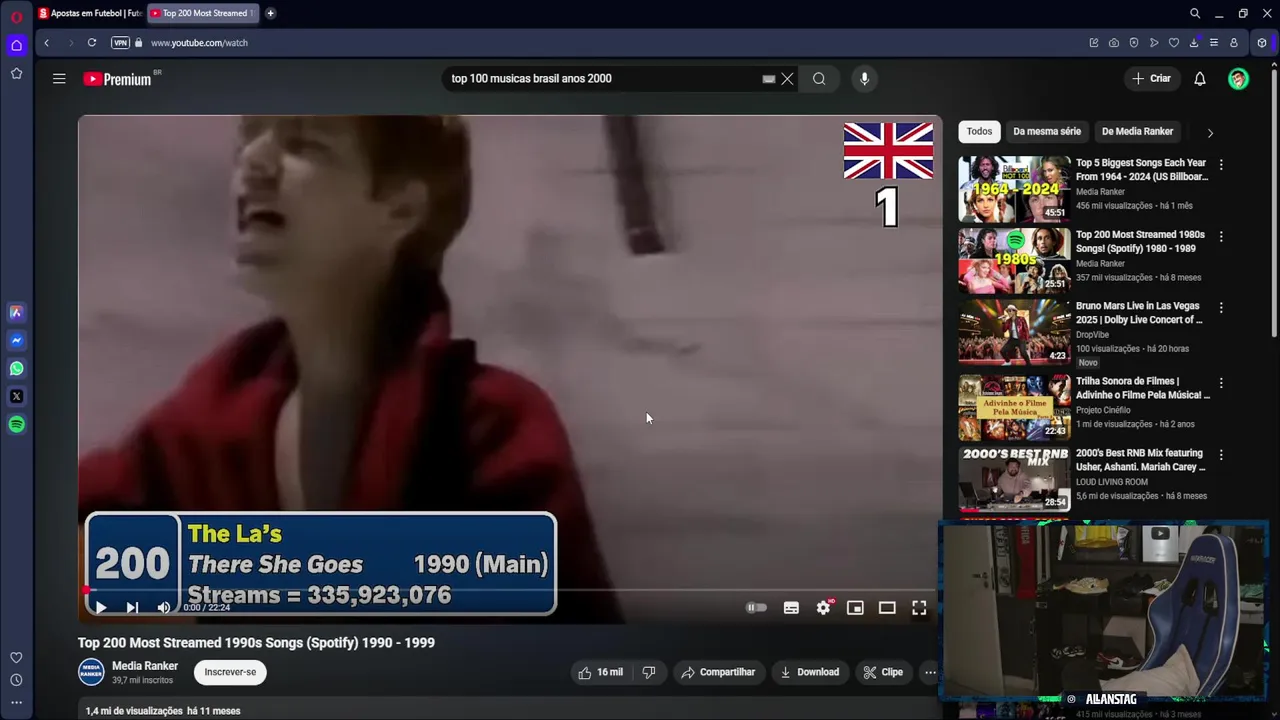Open browser downloads icon

pyautogui.click(x=1194, y=43)
